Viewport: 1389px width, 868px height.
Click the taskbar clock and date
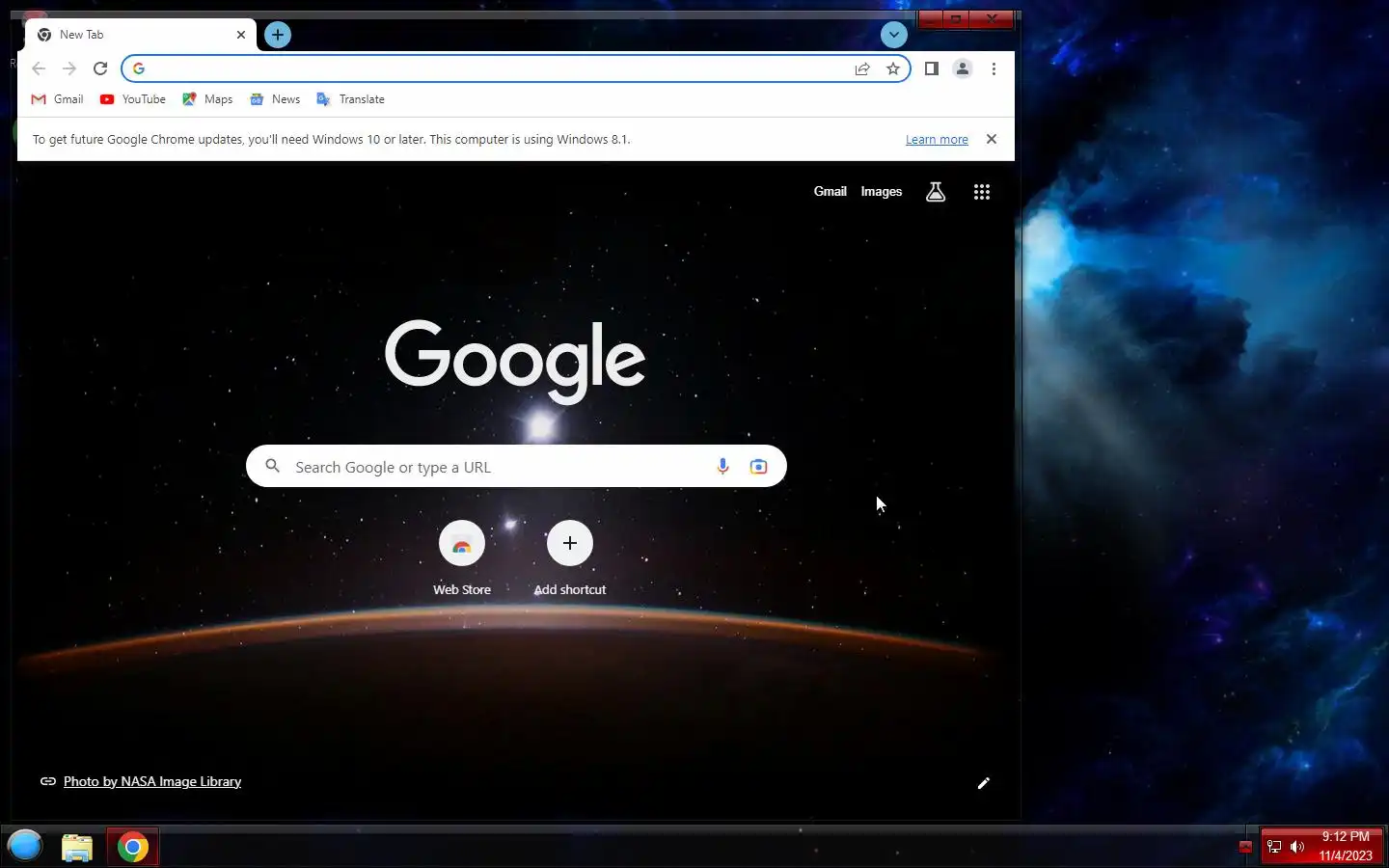pyautogui.click(x=1346, y=846)
